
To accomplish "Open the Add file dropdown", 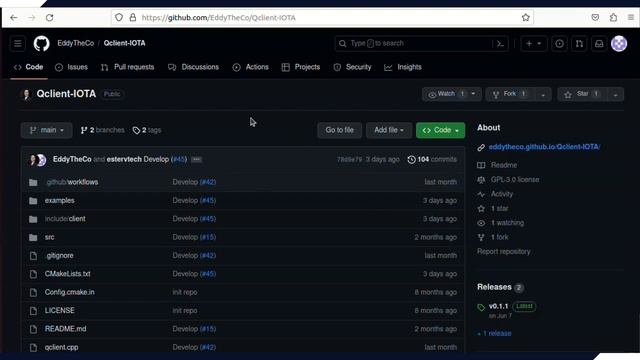I will pyautogui.click(x=389, y=130).
